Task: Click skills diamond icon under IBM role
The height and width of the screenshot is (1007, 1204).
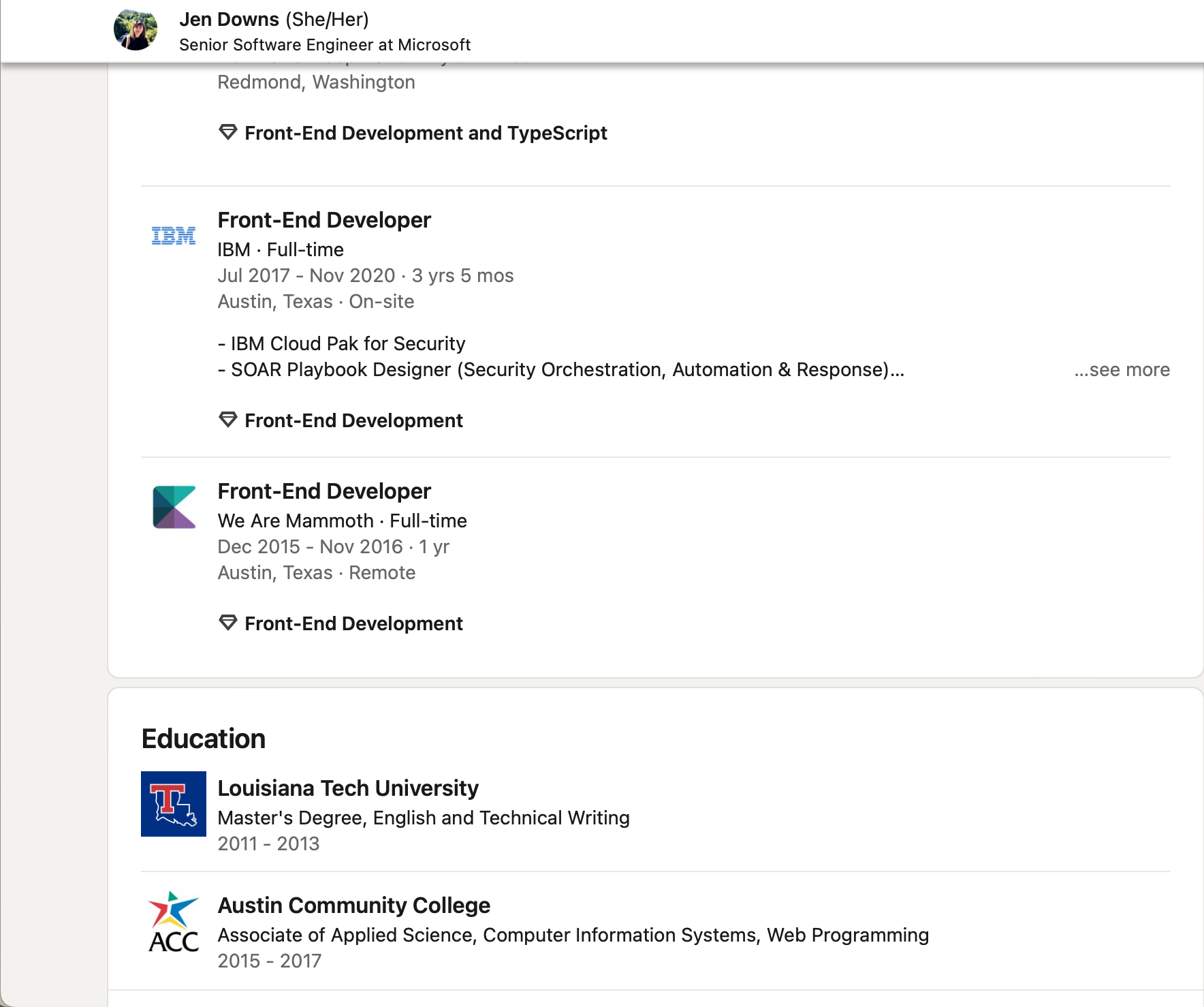Action: (227, 420)
